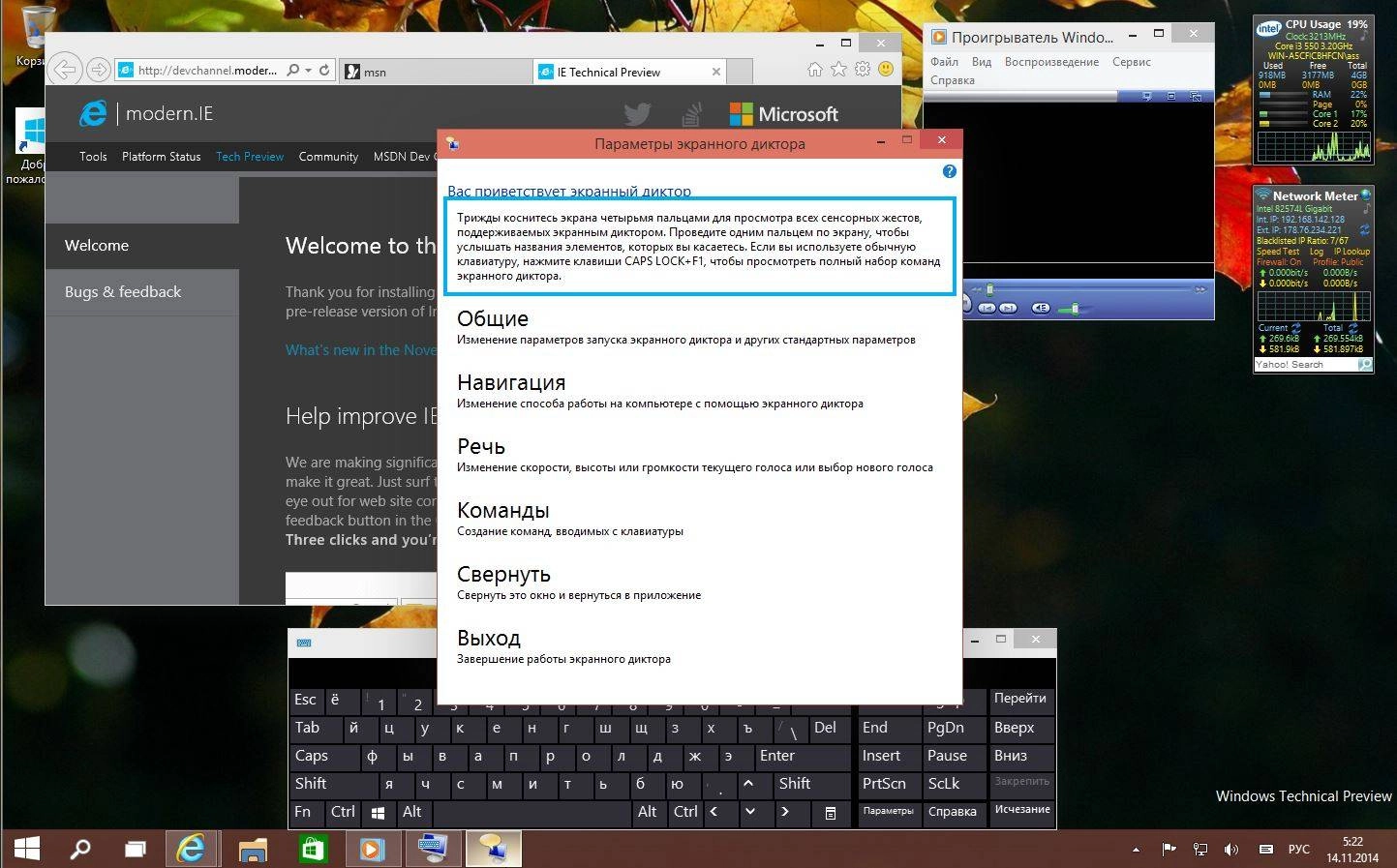Open Task View on the taskbar

pyautogui.click(x=136, y=849)
